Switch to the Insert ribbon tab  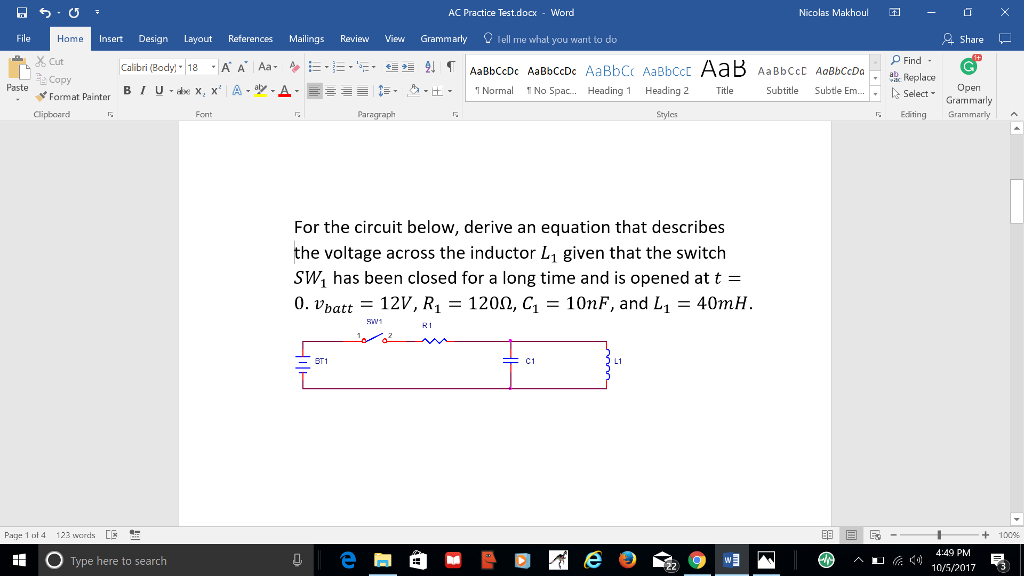[110, 38]
